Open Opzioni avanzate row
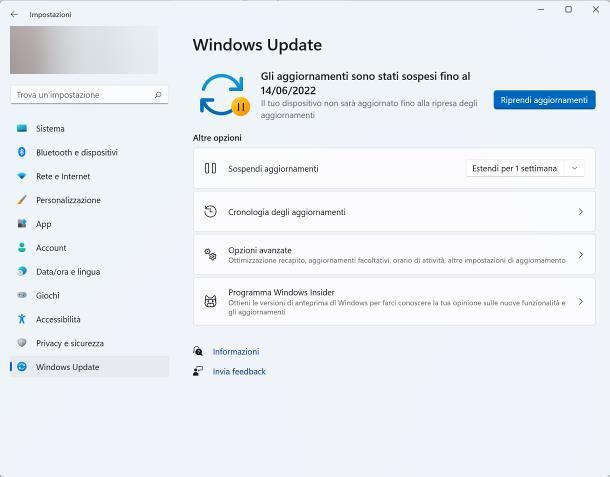 (x=394, y=254)
